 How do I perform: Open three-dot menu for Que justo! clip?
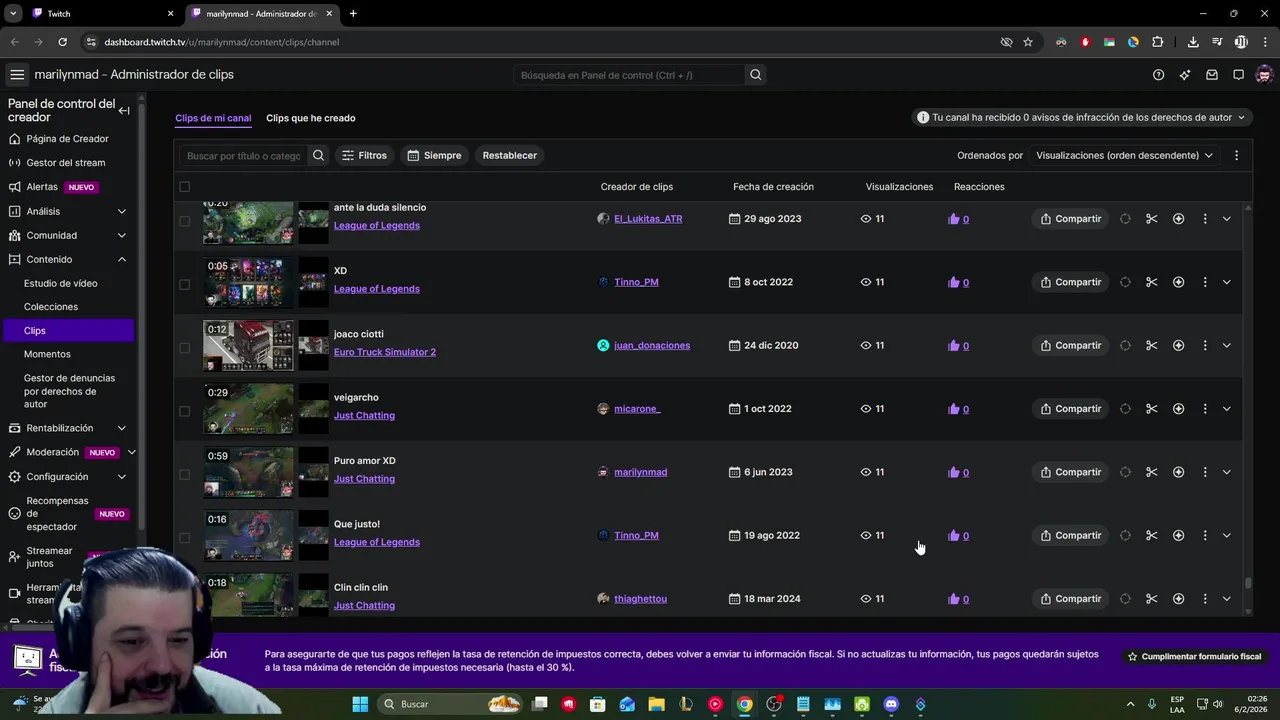click(1205, 536)
